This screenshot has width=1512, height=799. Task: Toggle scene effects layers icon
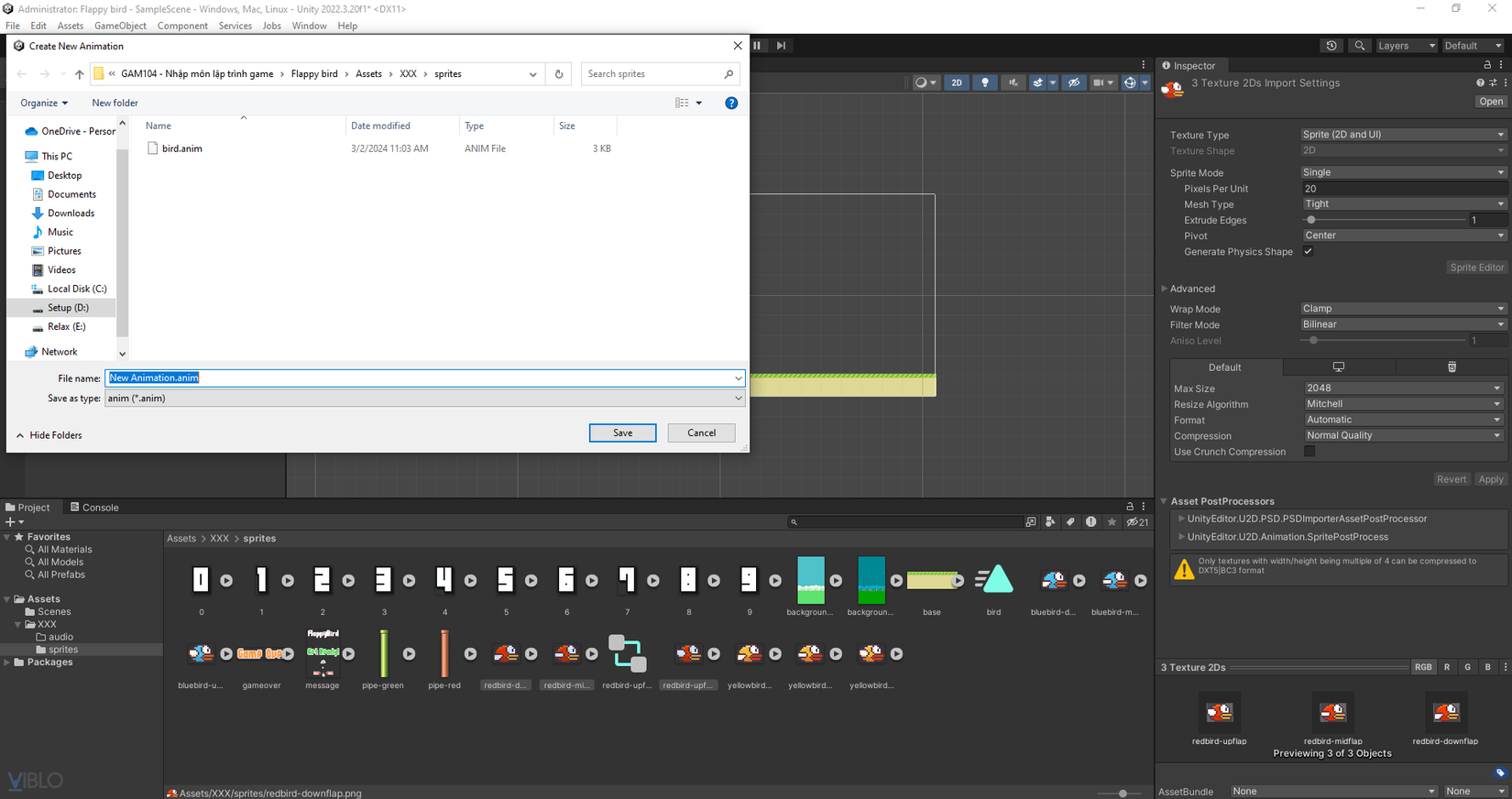[1038, 82]
